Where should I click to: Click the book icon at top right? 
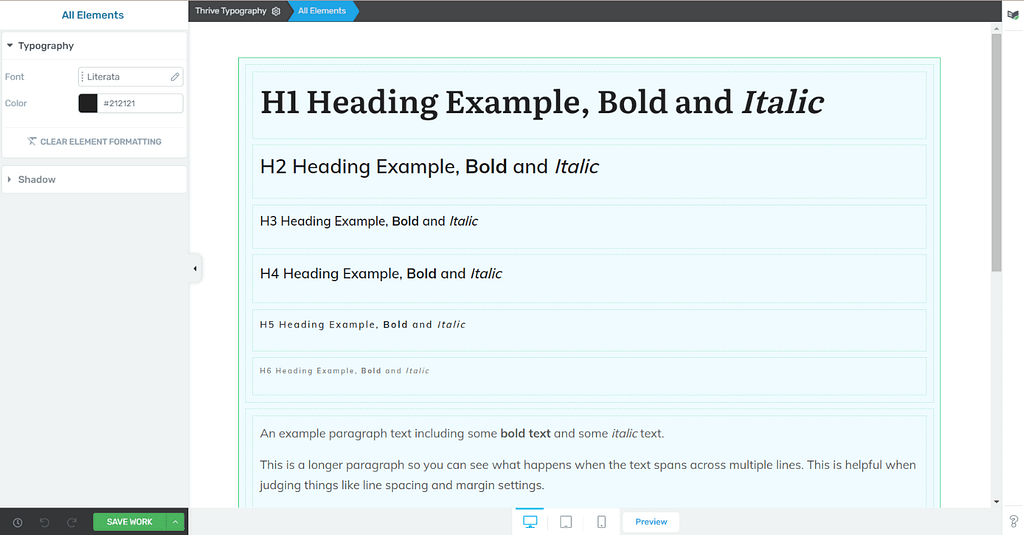coord(1013,15)
